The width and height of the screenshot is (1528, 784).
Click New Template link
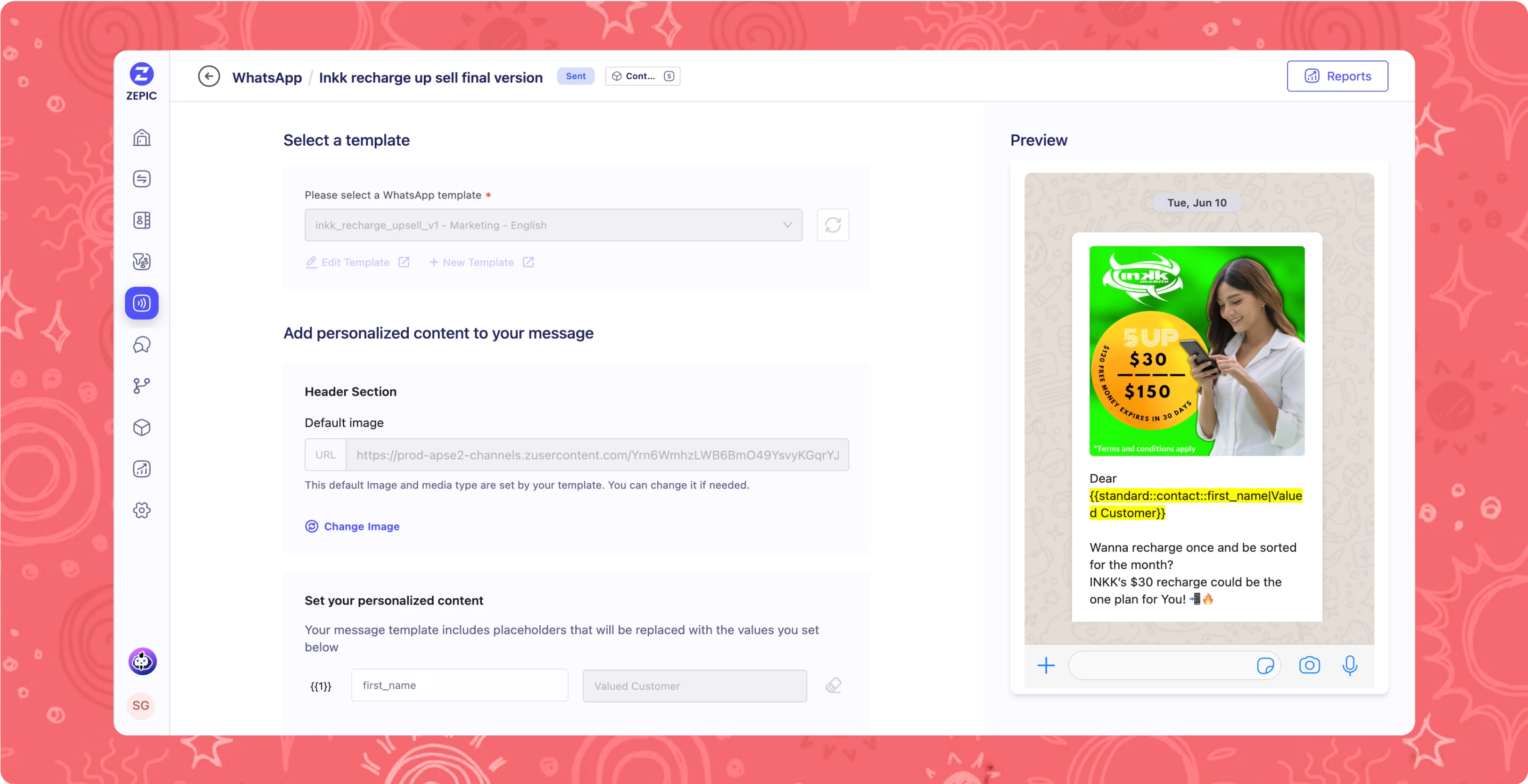click(471, 262)
